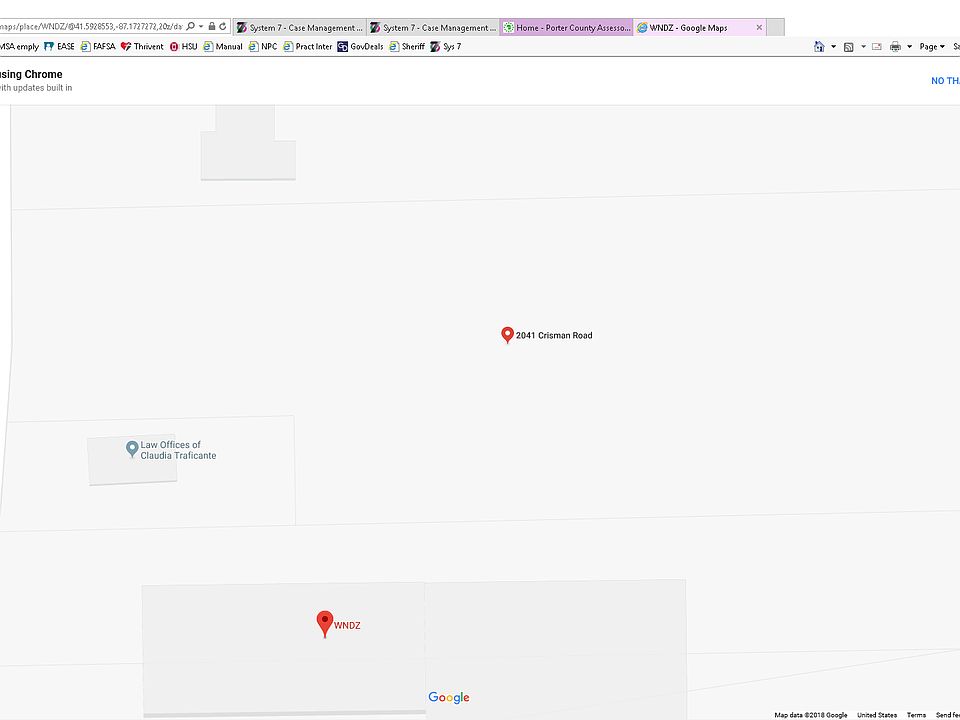960x720 pixels.
Task: Click the Law Offices of Claudia Traficante pin
Action: tap(132, 449)
